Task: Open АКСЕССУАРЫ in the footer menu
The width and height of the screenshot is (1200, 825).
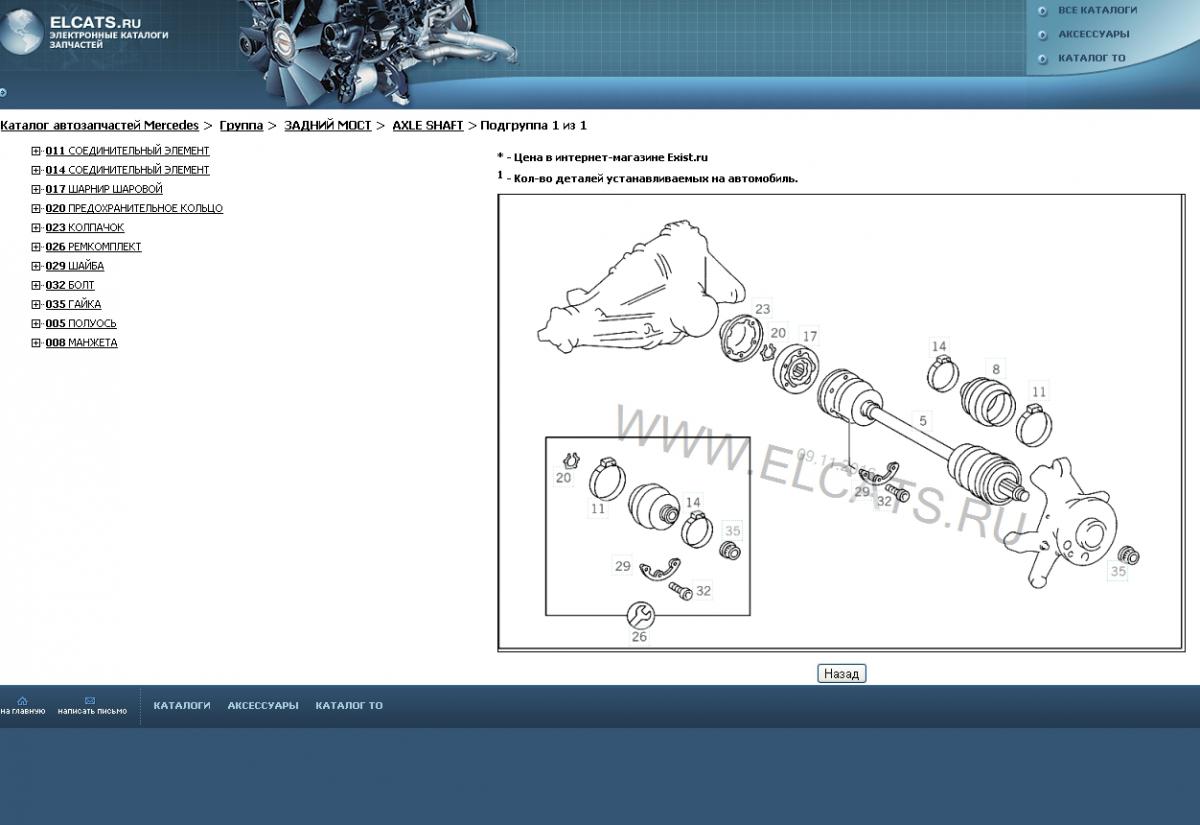Action: [x=263, y=705]
